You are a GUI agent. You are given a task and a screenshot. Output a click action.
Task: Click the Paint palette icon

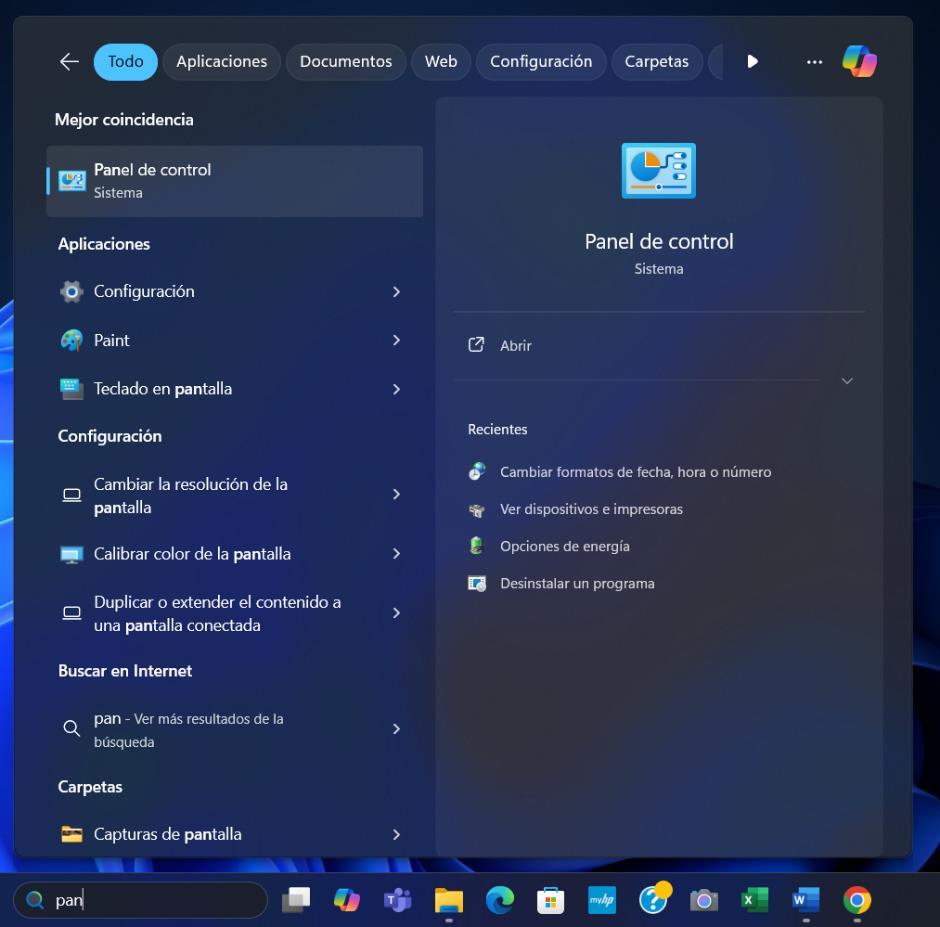point(72,340)
